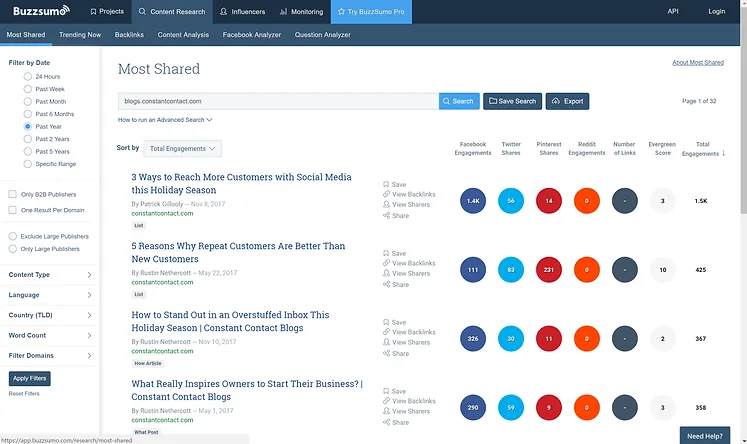Click the Facebook circle showing 290
Image resolution: width=747 pixels, height=444 pixels.
point(473,408)
